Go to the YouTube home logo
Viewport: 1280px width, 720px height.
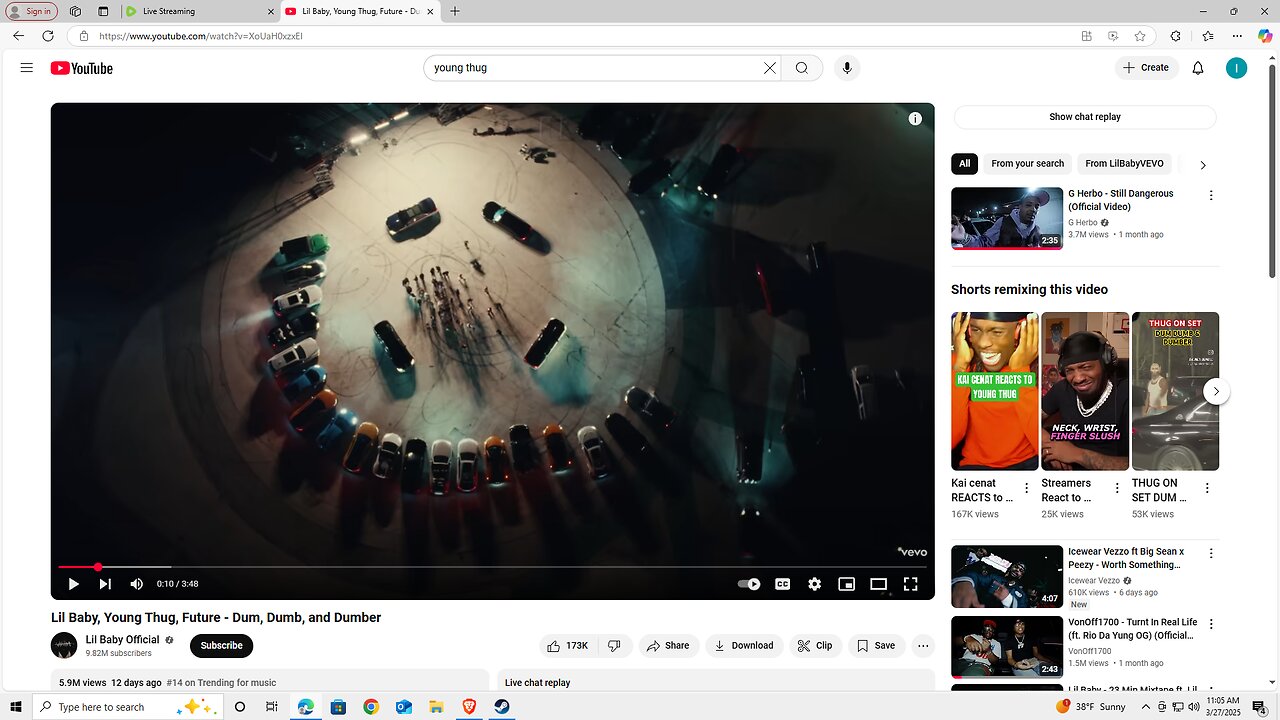(82, 68)
